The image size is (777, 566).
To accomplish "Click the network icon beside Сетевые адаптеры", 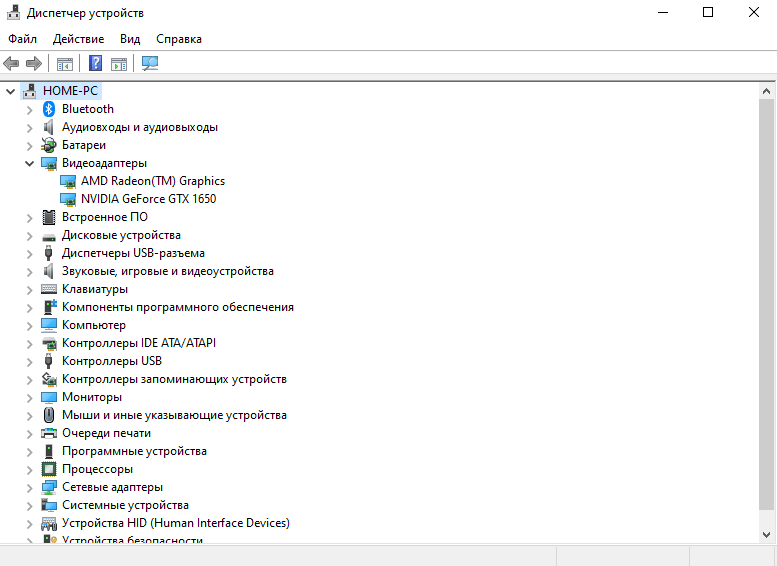I will click(49, 487).
